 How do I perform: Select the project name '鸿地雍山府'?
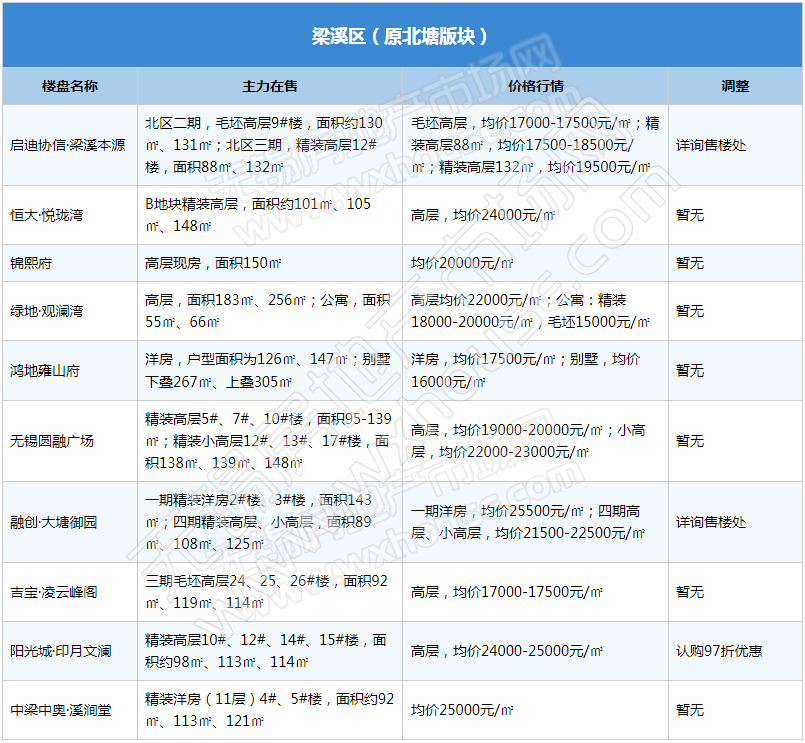tap(45, 370)
